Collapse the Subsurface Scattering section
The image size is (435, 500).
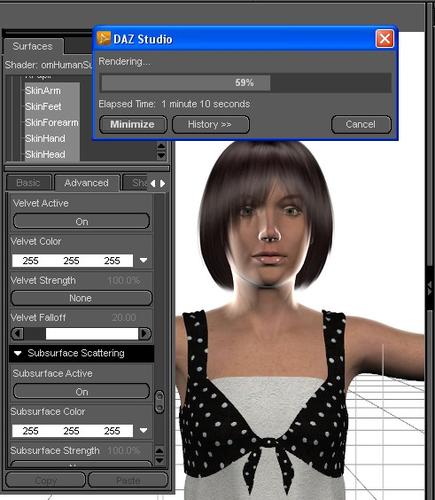coord(18,353)
